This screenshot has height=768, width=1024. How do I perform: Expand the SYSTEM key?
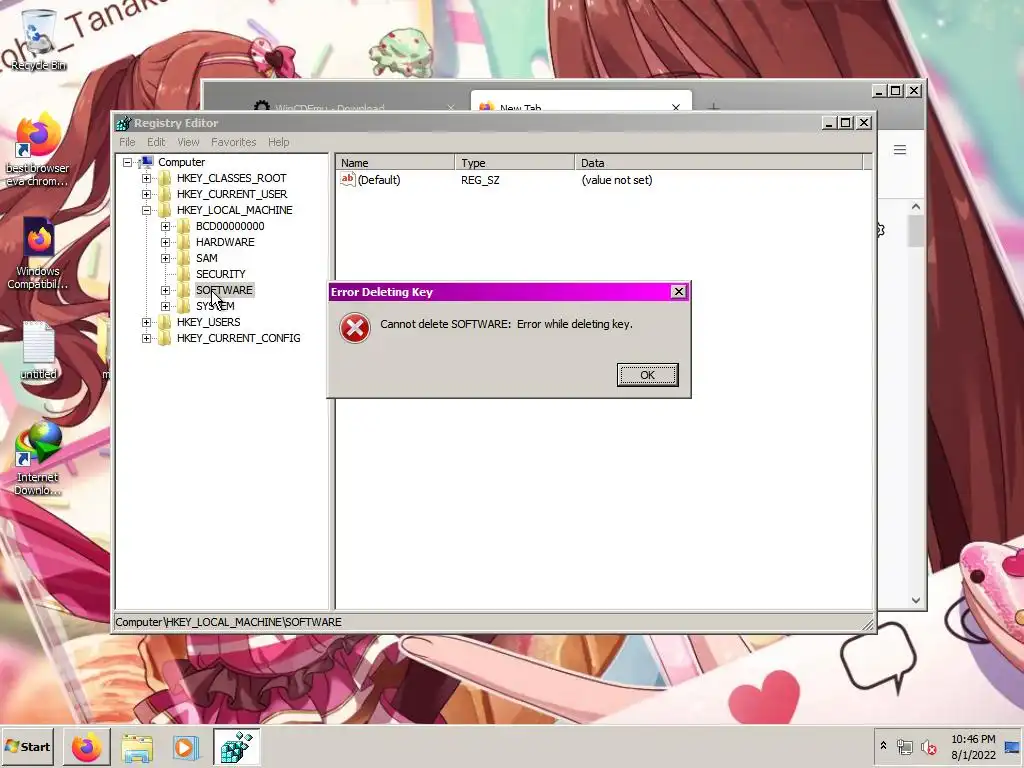165,306
